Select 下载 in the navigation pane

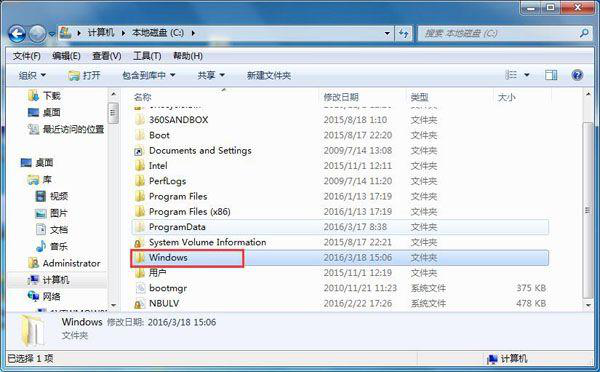pos(44,95)
